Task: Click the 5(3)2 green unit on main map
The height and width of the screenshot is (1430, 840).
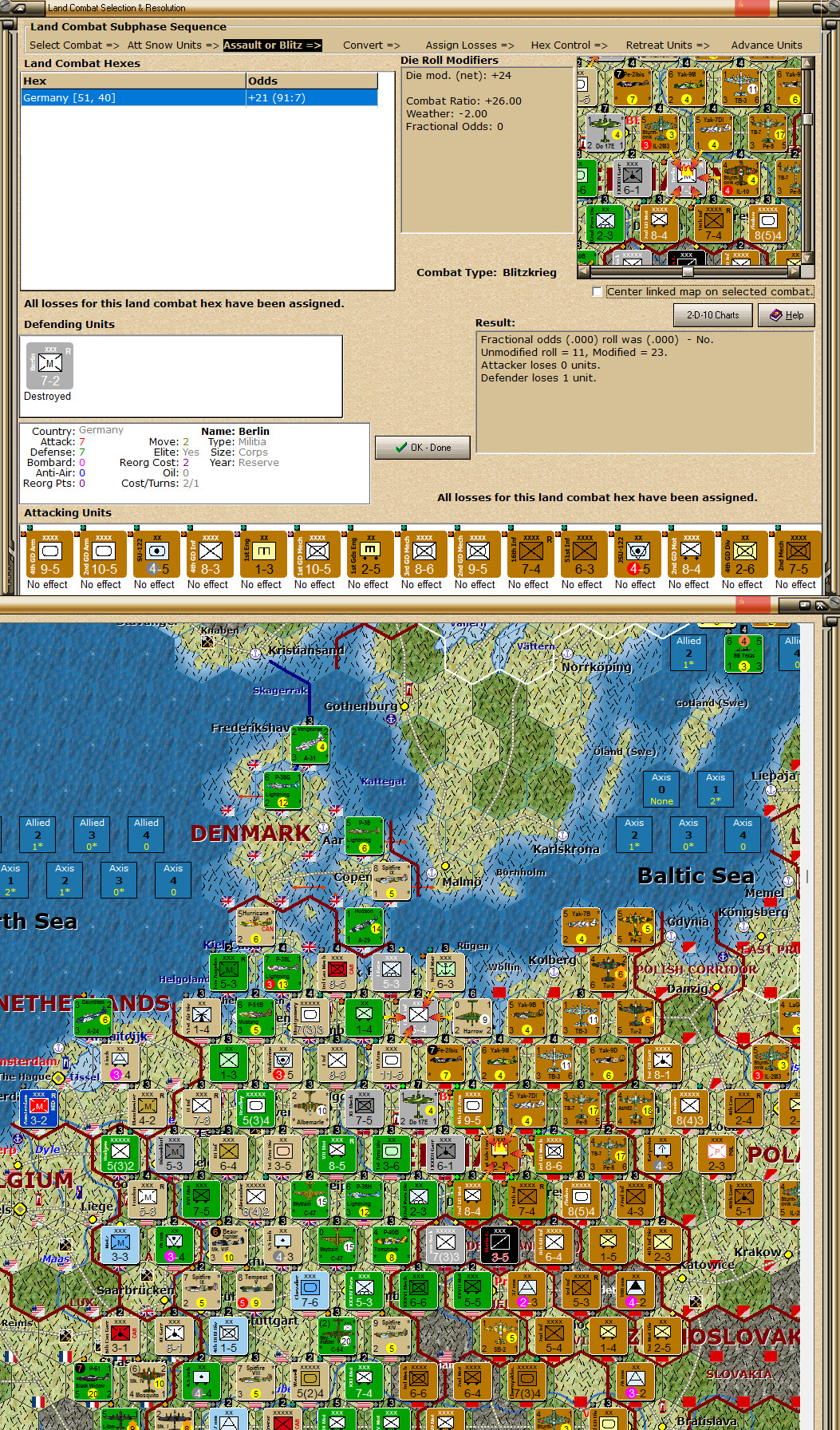Action: 120,1153
